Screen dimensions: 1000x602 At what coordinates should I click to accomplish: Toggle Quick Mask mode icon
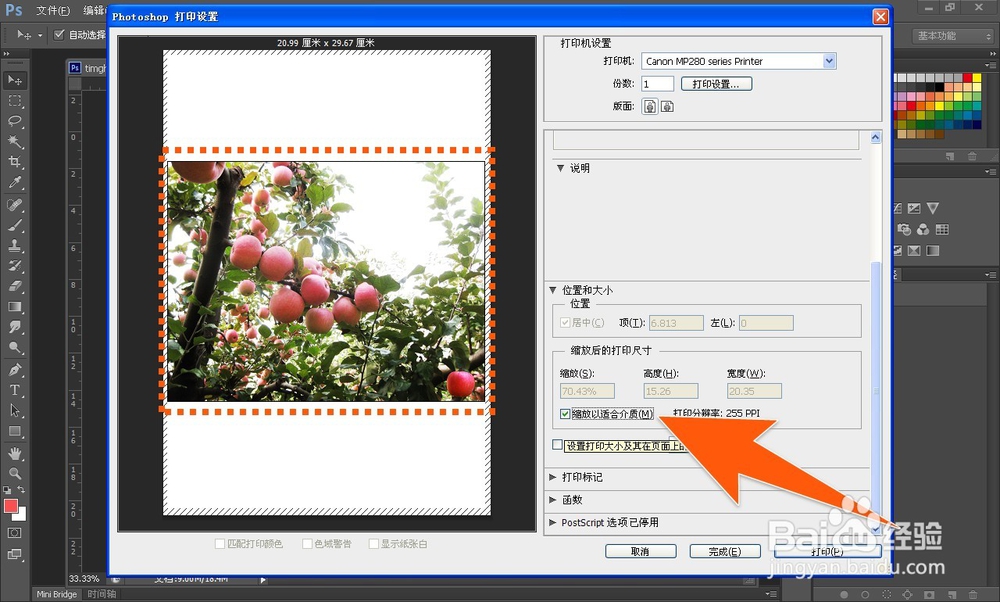click(14, 533)
